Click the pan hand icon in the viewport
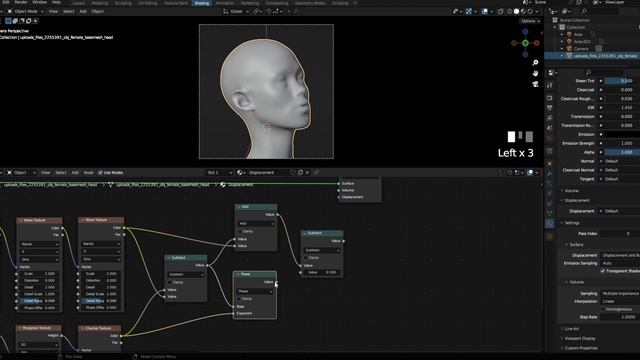Screen dimensions: 640x360 (x=535, y=73)
